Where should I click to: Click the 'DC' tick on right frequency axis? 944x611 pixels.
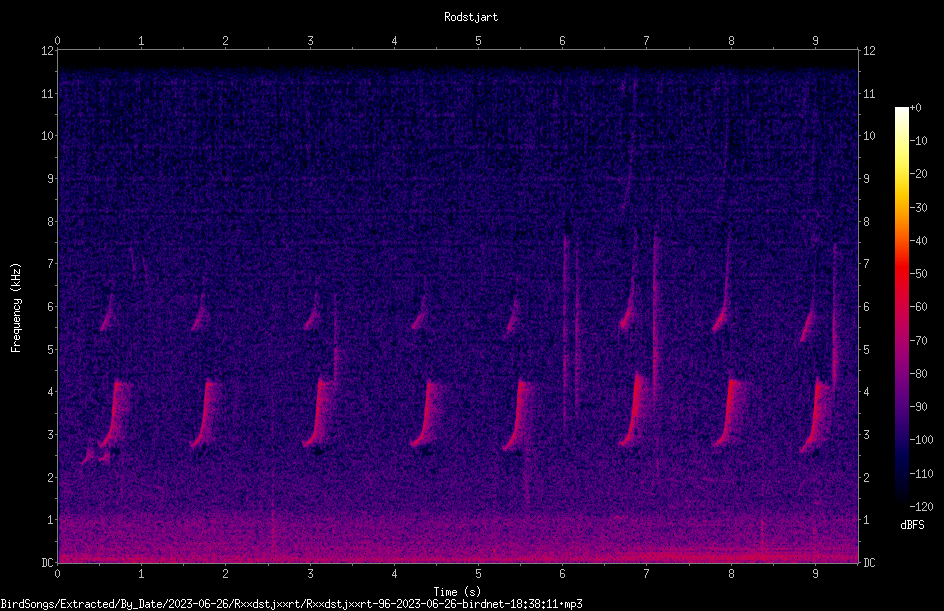point(869,563)
